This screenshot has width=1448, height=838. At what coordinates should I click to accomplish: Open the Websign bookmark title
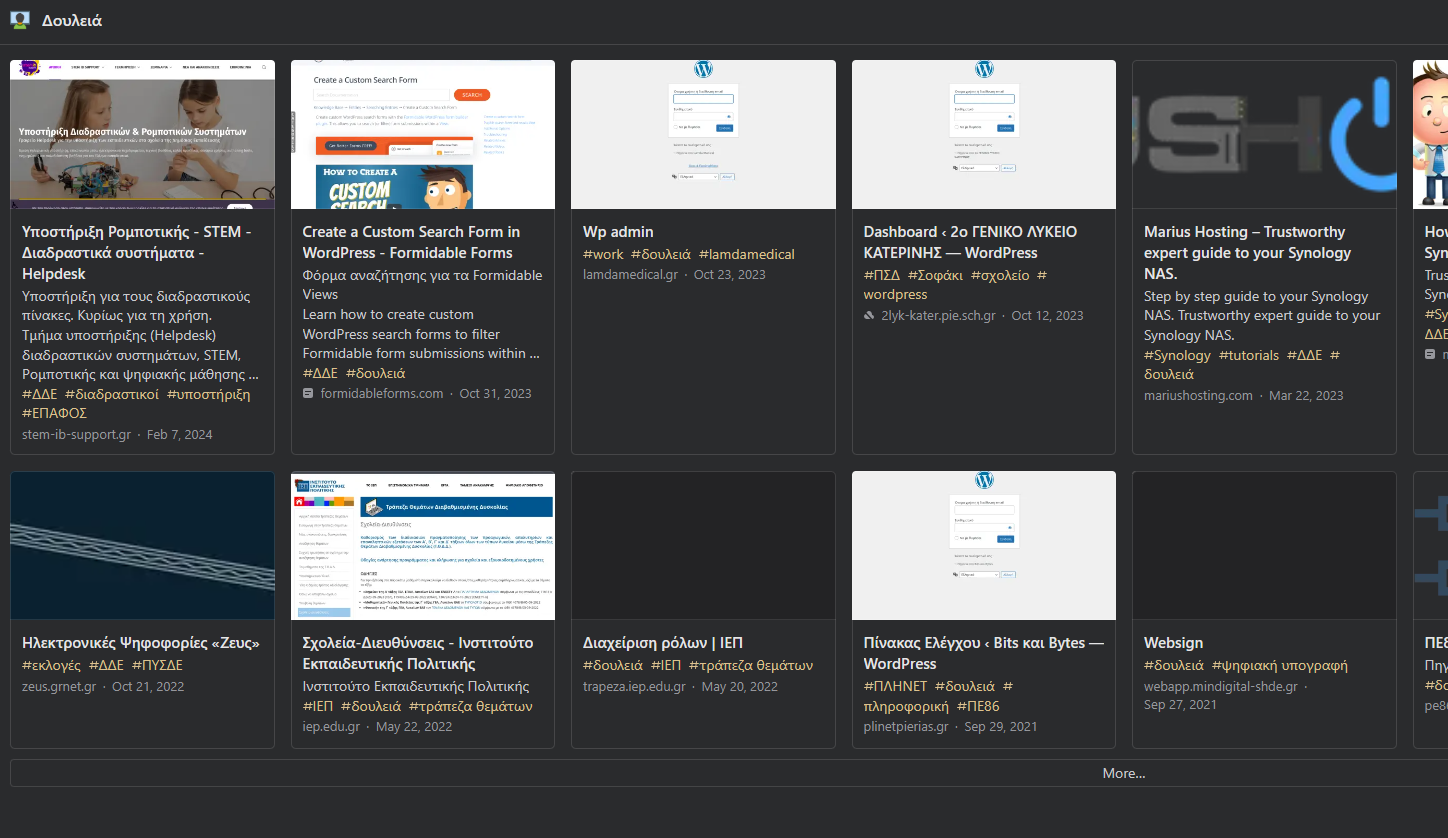click(x=1173, y=643)
